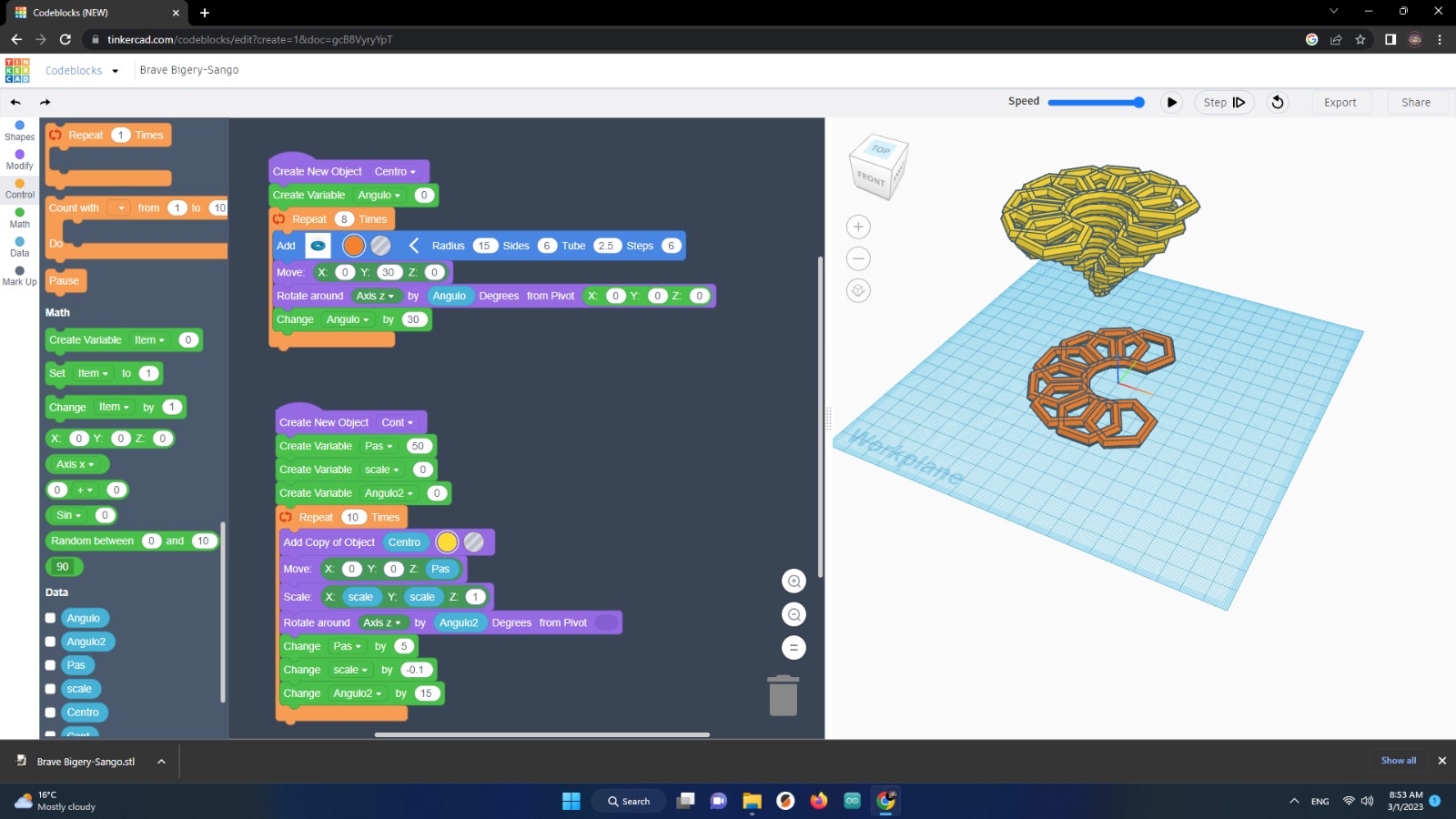
Task: Open the Pas dropdown in Create Variable
Action: 379,446
